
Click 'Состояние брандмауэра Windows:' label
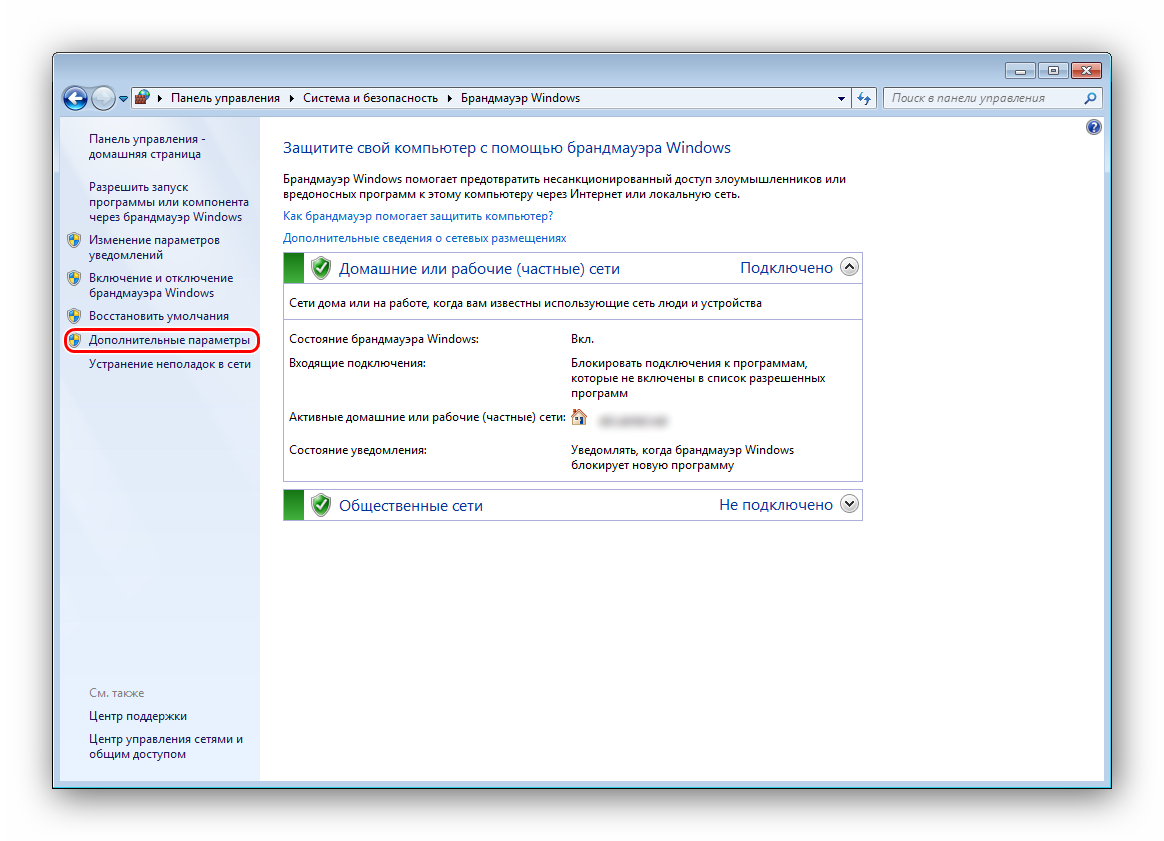(384, 339)
